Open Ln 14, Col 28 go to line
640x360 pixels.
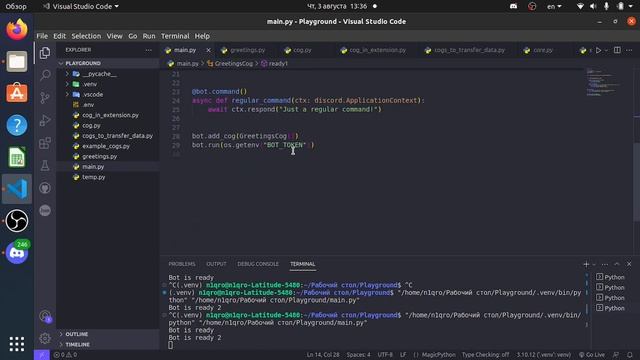(x=323, y=355)
